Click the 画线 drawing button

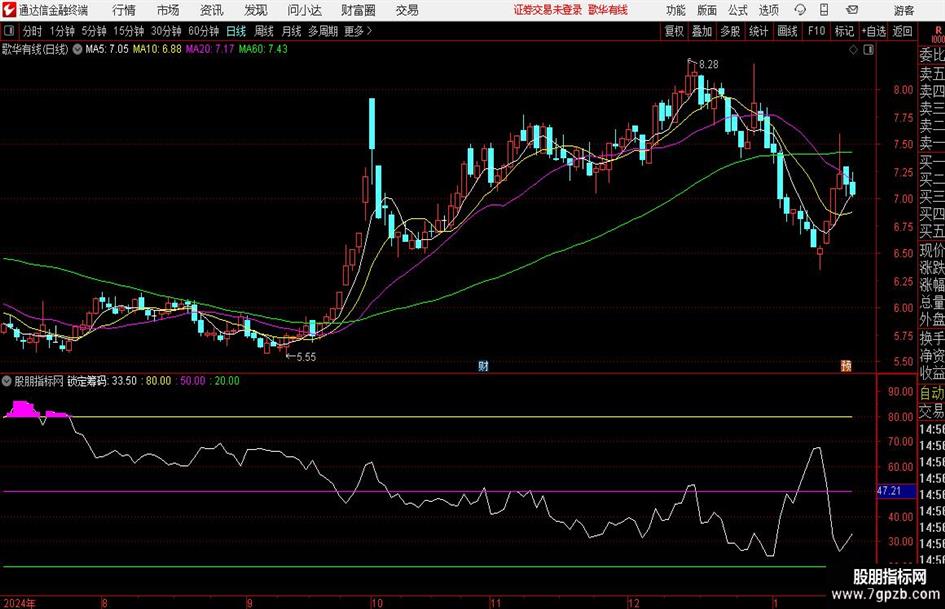[x=788, y=31]
